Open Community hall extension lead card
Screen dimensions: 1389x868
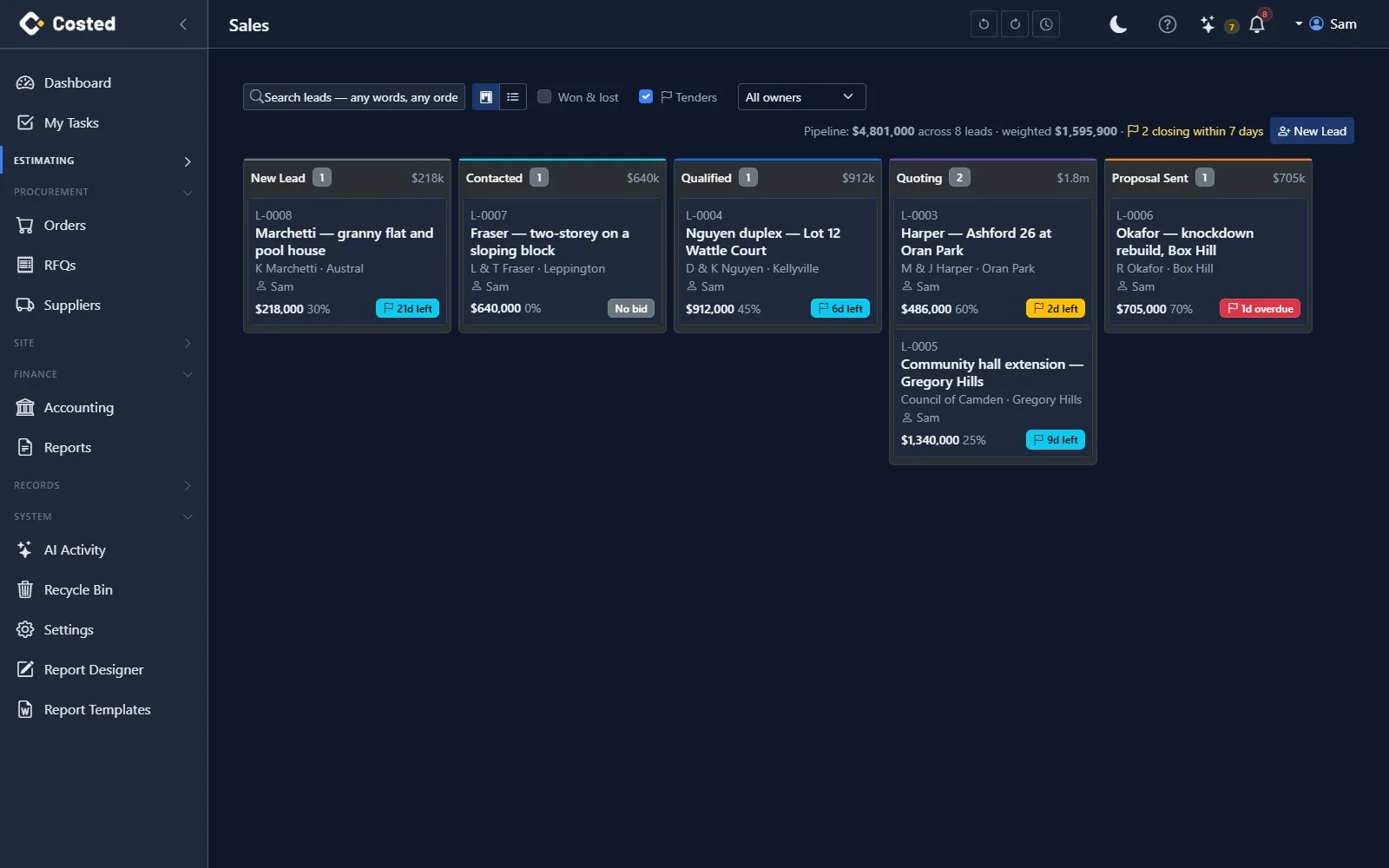pos(993,393)
